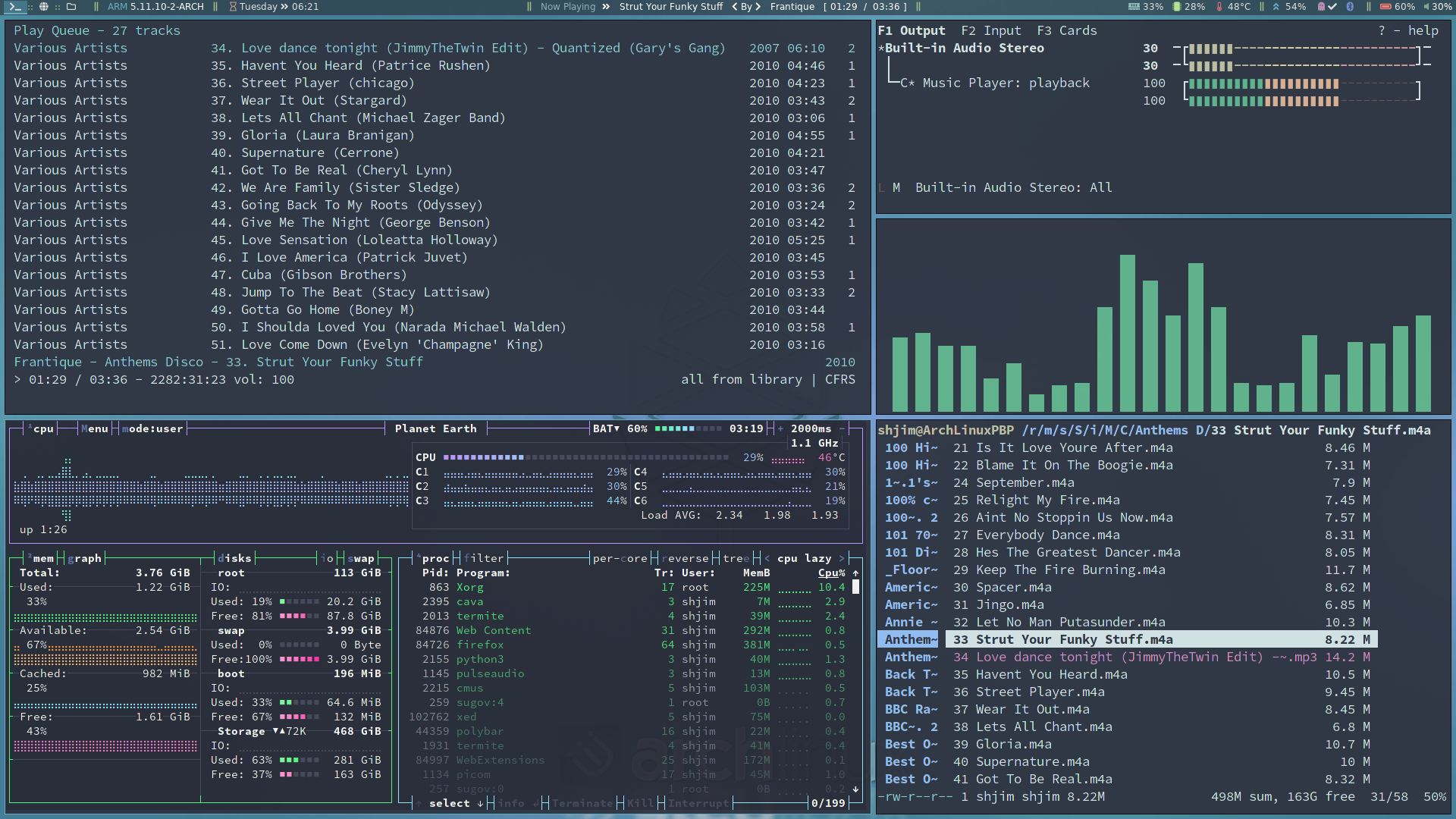Click the hourglass date icon beside Tuesday
The image size is (1456, 819).
point(234,7)
